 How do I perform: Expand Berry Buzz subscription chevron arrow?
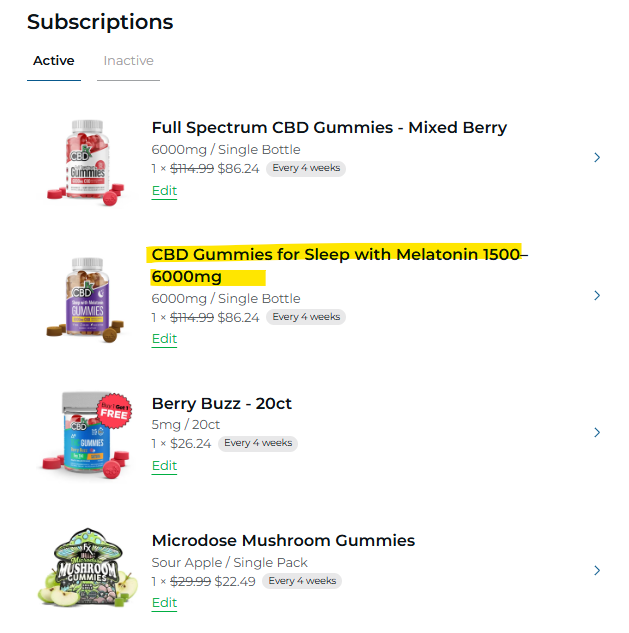(597, 433)
